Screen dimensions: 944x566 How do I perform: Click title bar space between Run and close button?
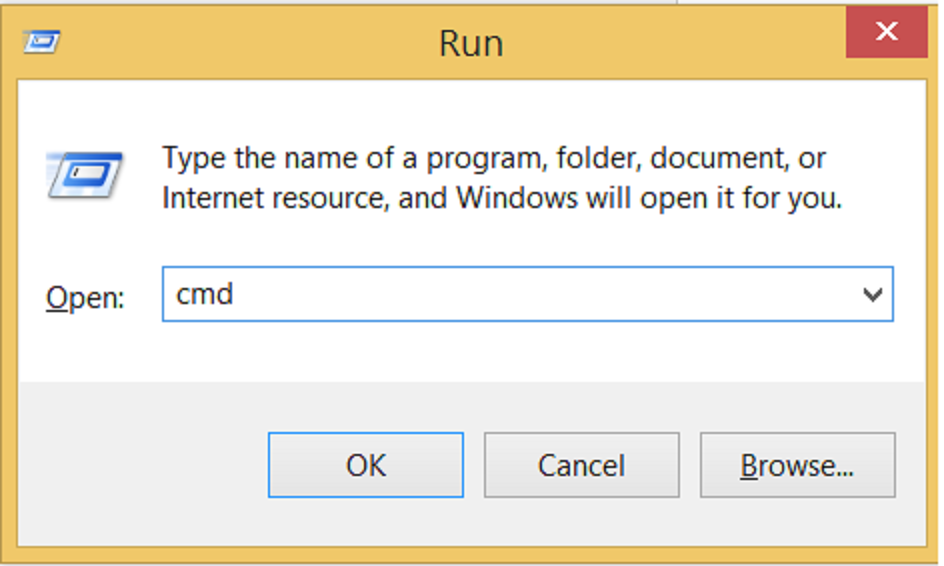point(680,43)
